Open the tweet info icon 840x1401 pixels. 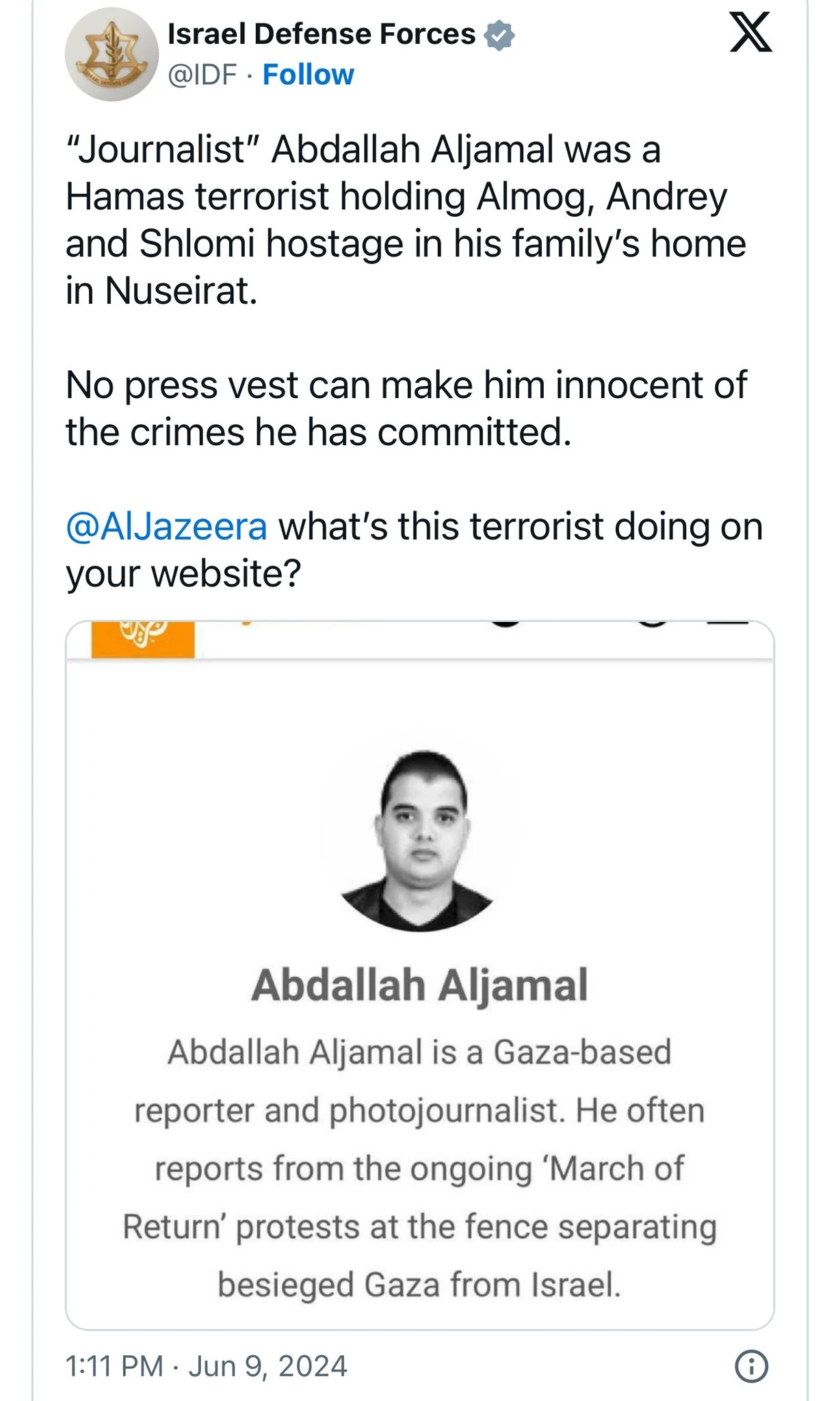tap(751, 1366)
